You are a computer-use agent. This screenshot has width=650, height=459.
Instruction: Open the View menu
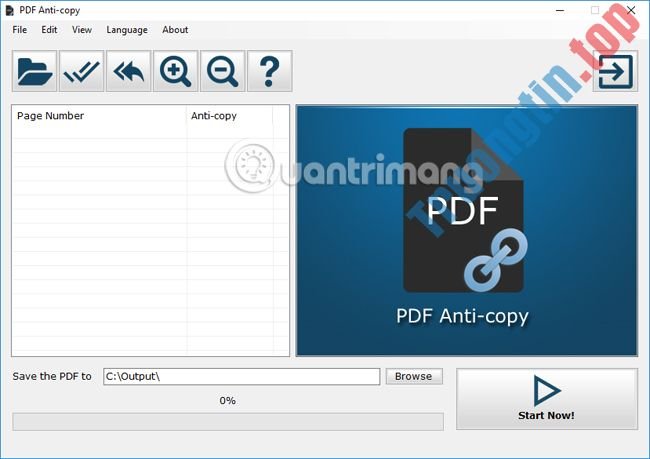click(x=82, y=30)
